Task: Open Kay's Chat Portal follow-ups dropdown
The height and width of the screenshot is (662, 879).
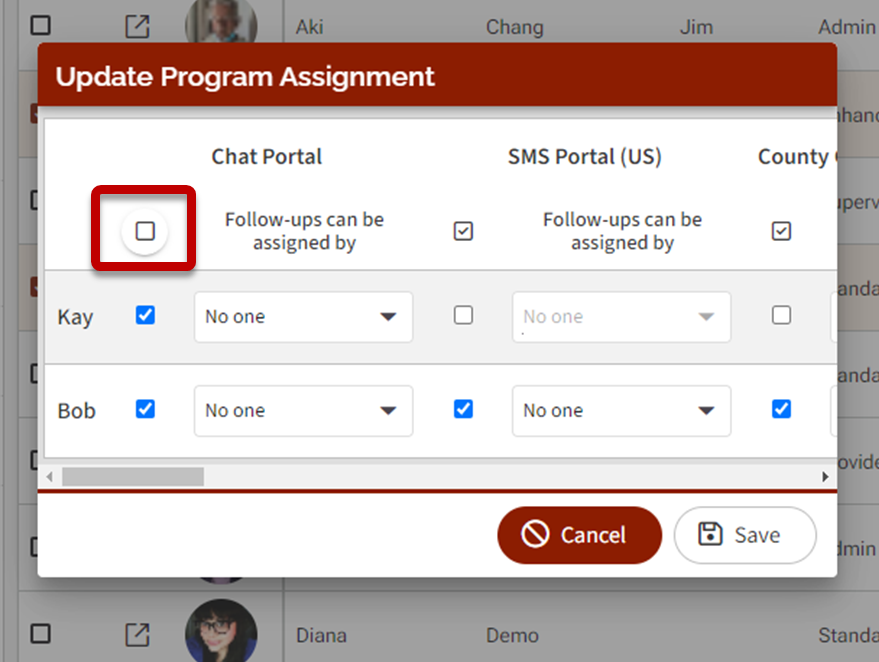Action: click(303, 317)
